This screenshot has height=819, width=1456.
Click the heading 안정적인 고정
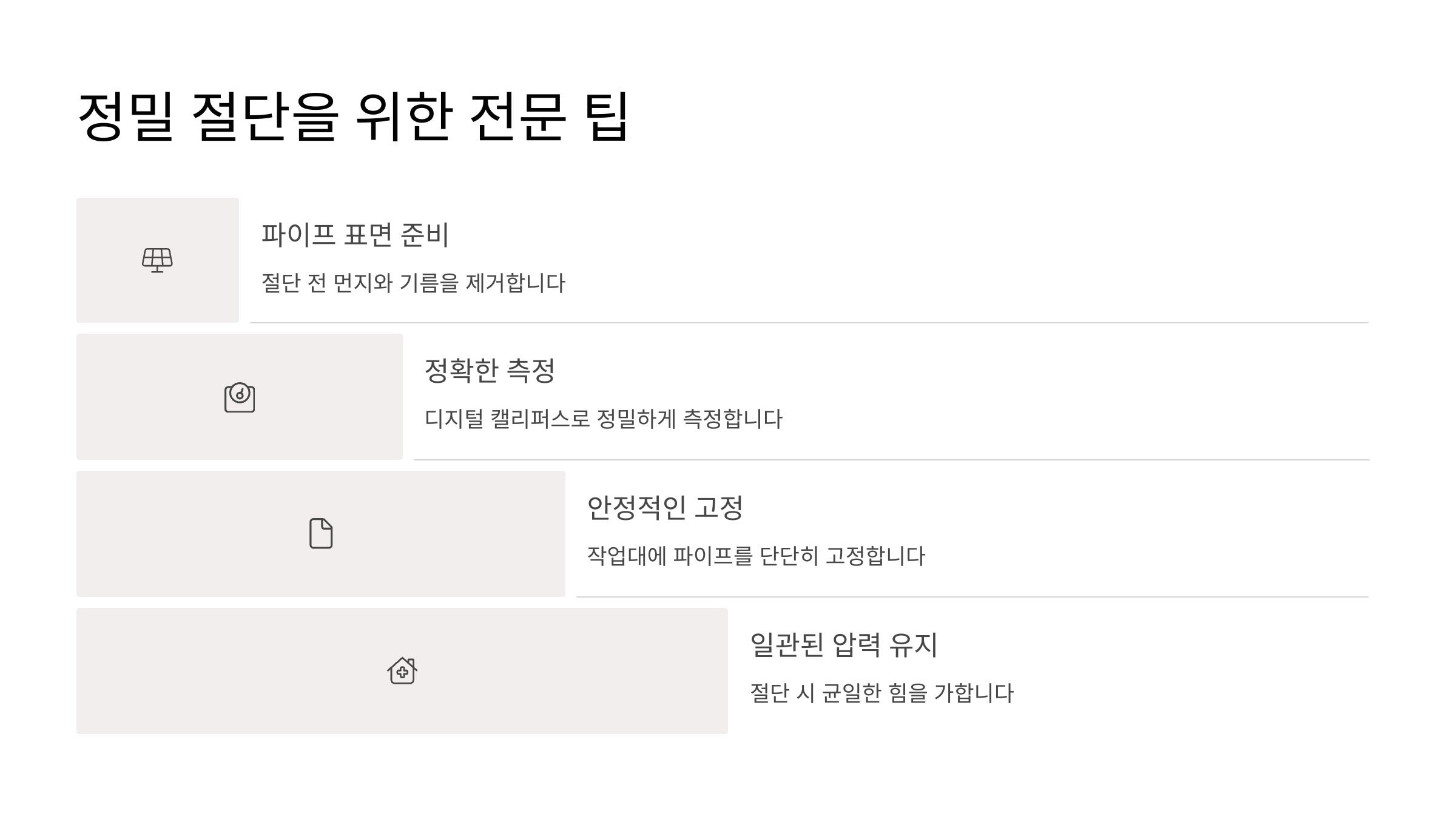coord(665,508)
